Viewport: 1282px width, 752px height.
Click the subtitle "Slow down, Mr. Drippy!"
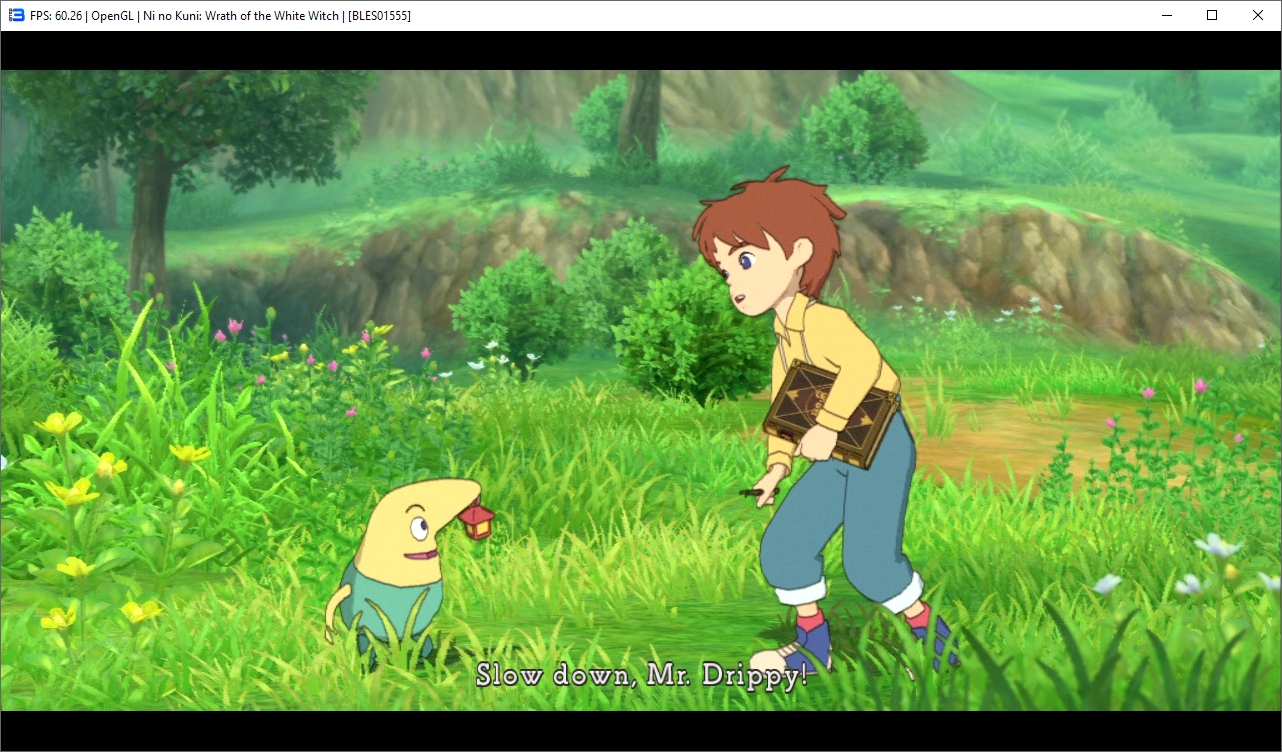(x=641, y=675)
